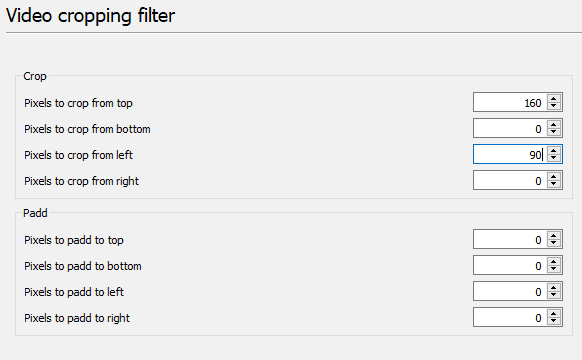Decrease pixels to crop from top
This screenshot has height=360, width=582.
(553, 106)
